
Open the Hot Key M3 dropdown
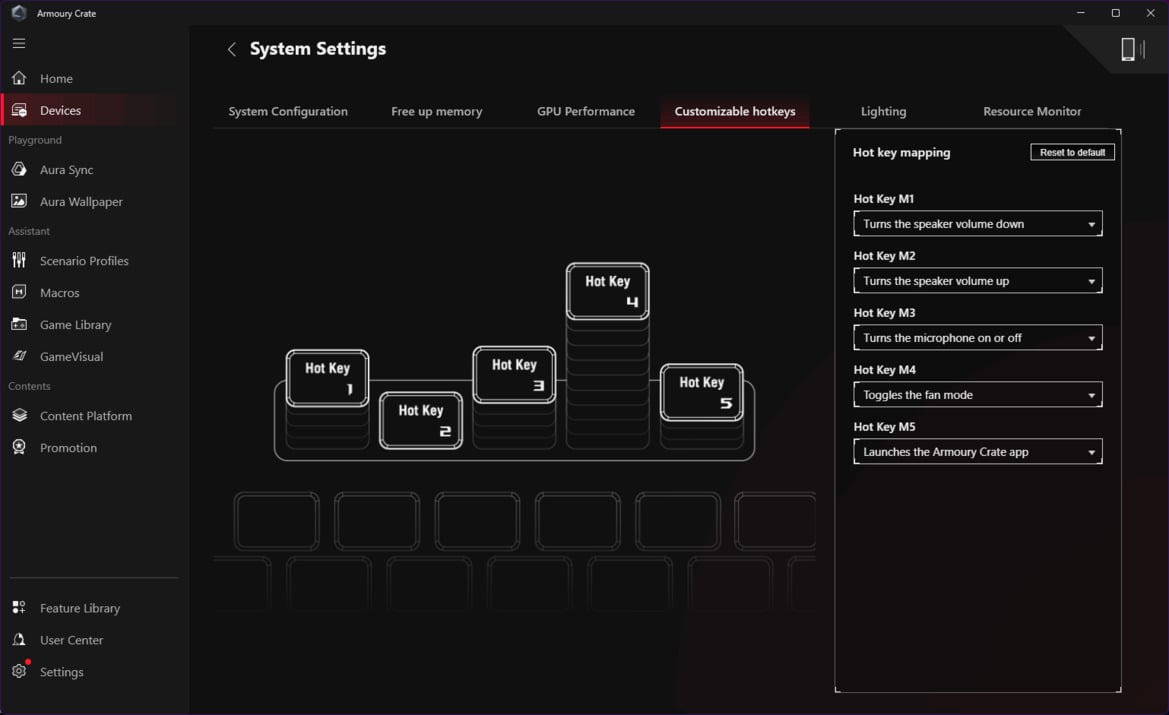coord(977,338)
